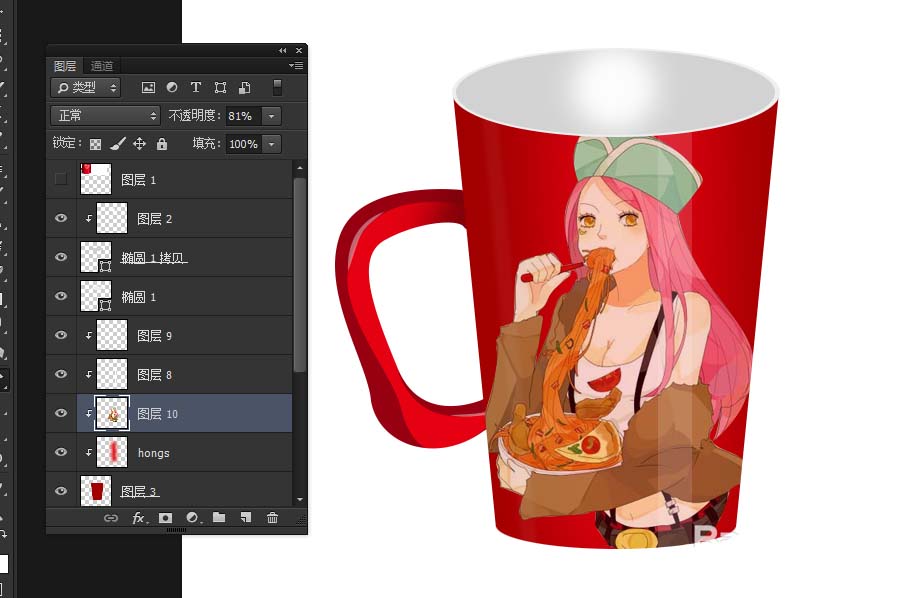
Task: Open the Layers panel flyout menu
Action: [x=296, y=66]
